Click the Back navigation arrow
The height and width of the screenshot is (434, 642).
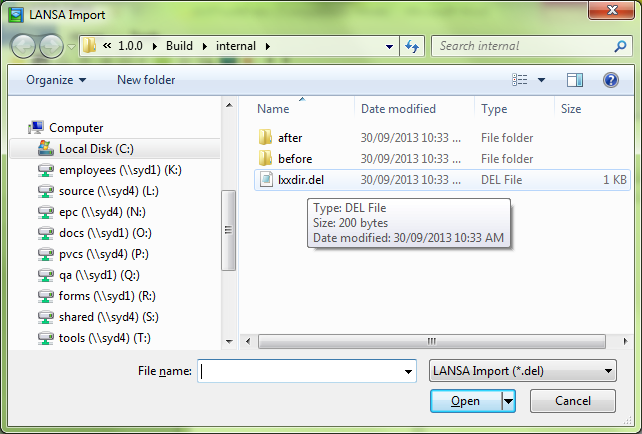[x=23, y=46]
